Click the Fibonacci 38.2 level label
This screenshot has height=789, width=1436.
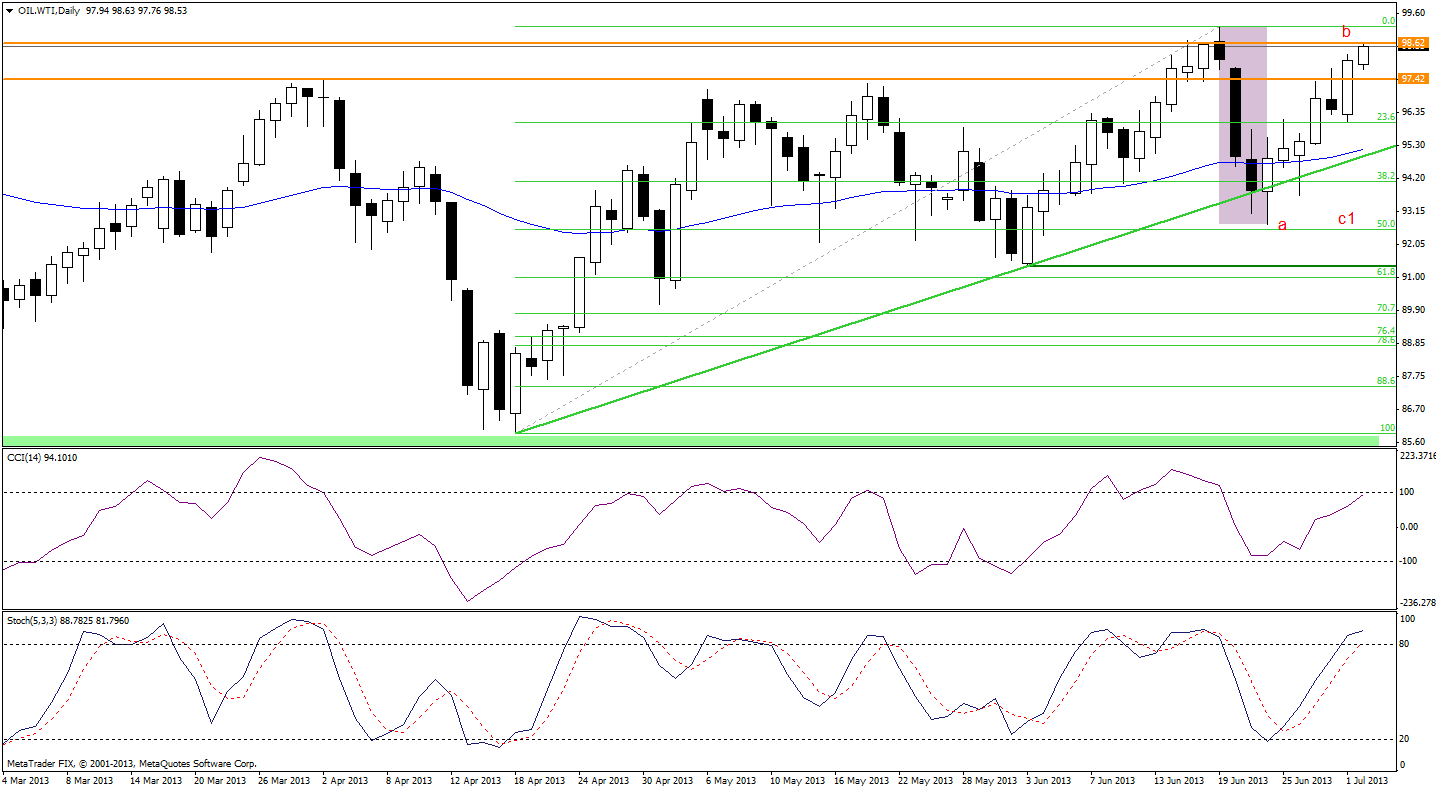[x=1386, y=175]
